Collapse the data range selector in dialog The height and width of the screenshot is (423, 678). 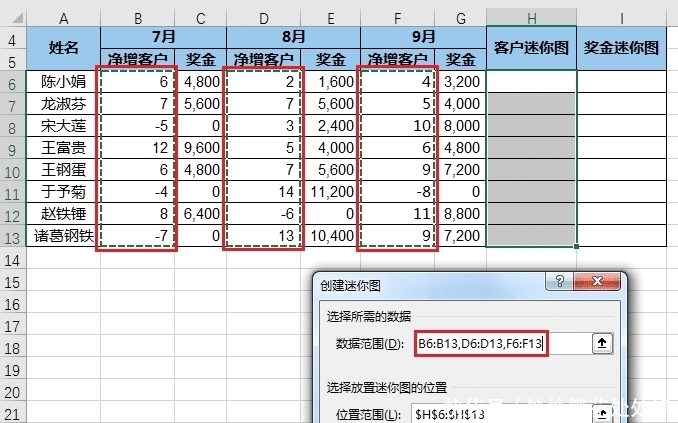coord(602,344)
